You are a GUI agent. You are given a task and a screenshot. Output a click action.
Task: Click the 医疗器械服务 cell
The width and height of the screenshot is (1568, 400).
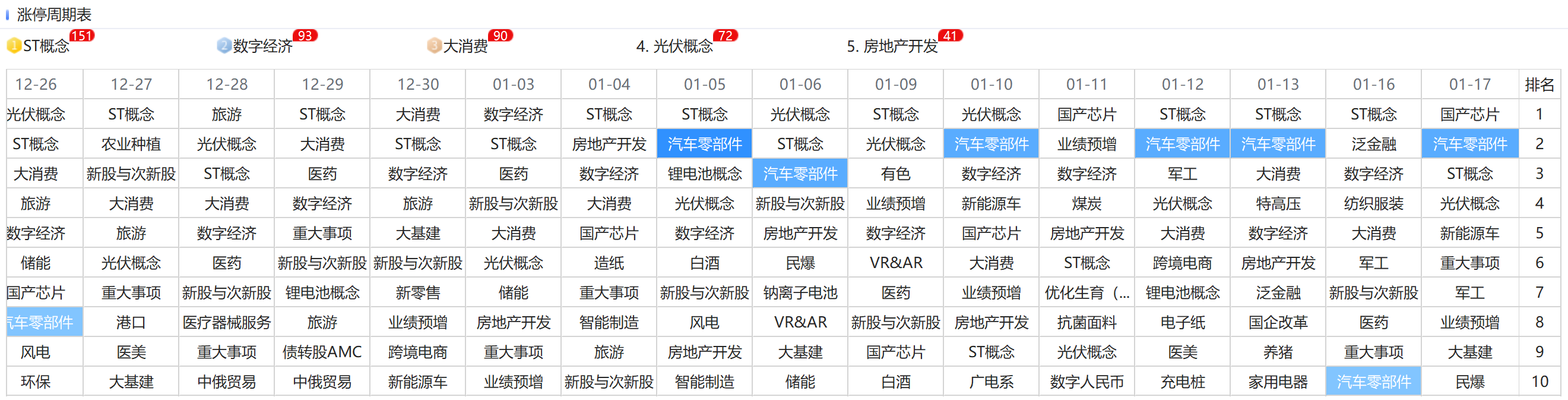click(x=226, y=323)
